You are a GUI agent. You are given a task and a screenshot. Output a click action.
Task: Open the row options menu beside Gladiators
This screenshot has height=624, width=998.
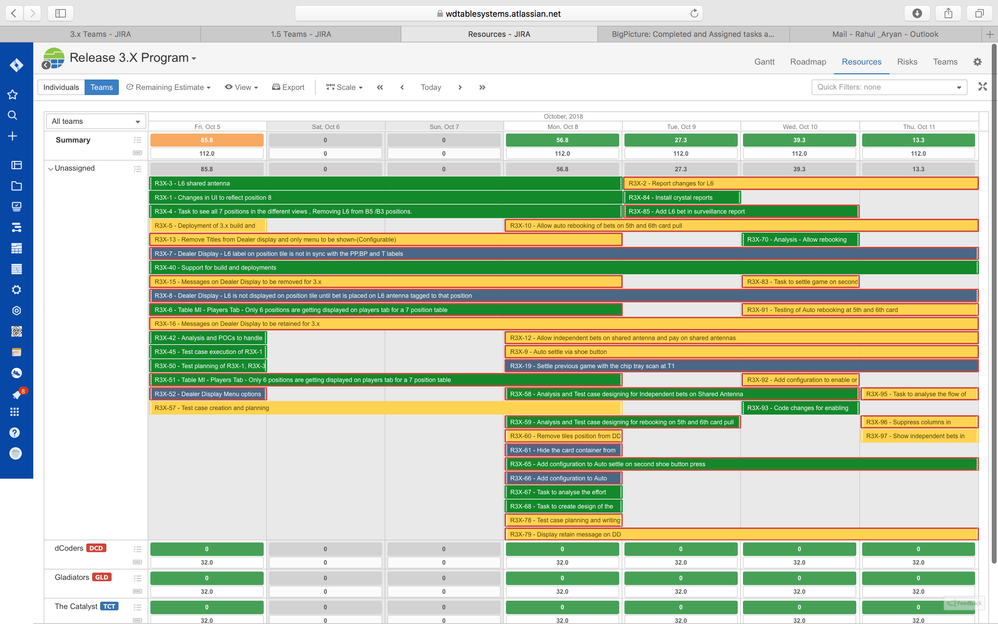[x=136, y=577]
